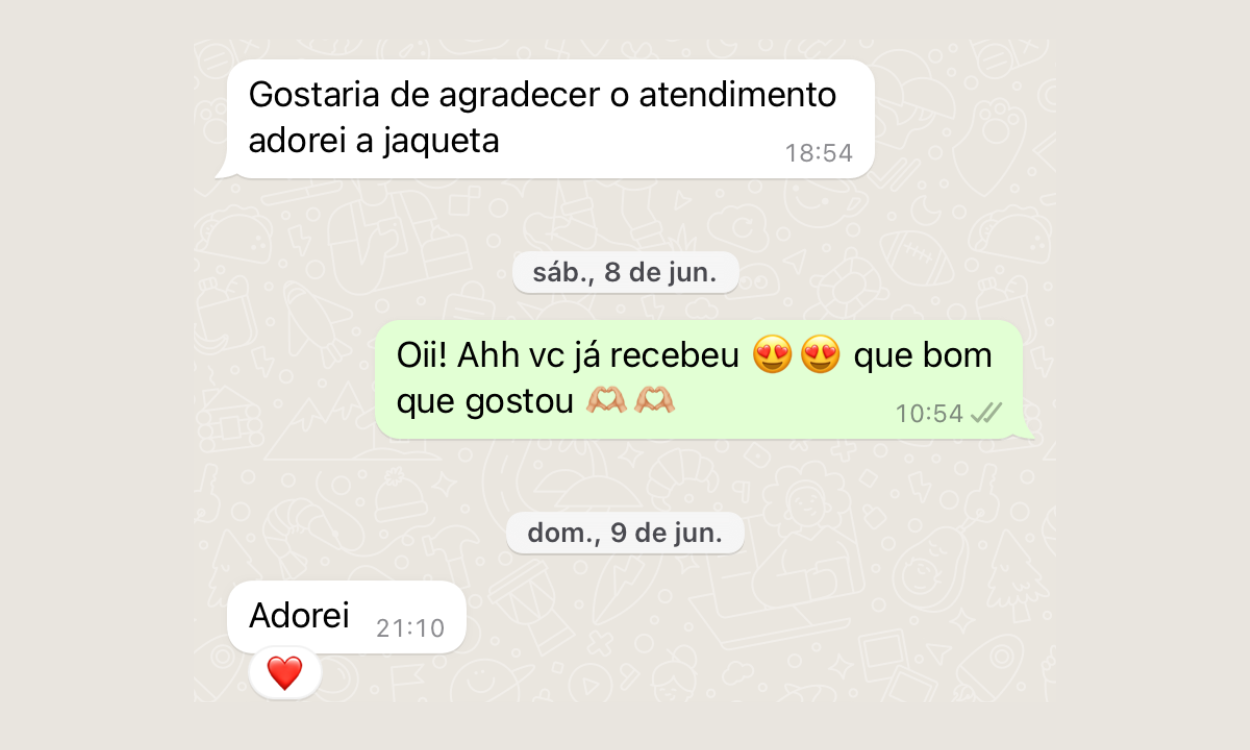Click the first heart-eyes emoji in green message
1250x750 pixels.
coord(772,354)
